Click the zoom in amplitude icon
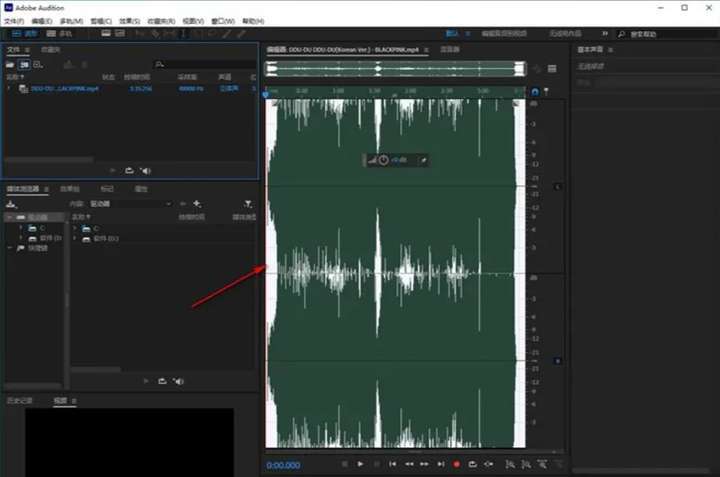This screenshot has height=477, width=720. 510,464
